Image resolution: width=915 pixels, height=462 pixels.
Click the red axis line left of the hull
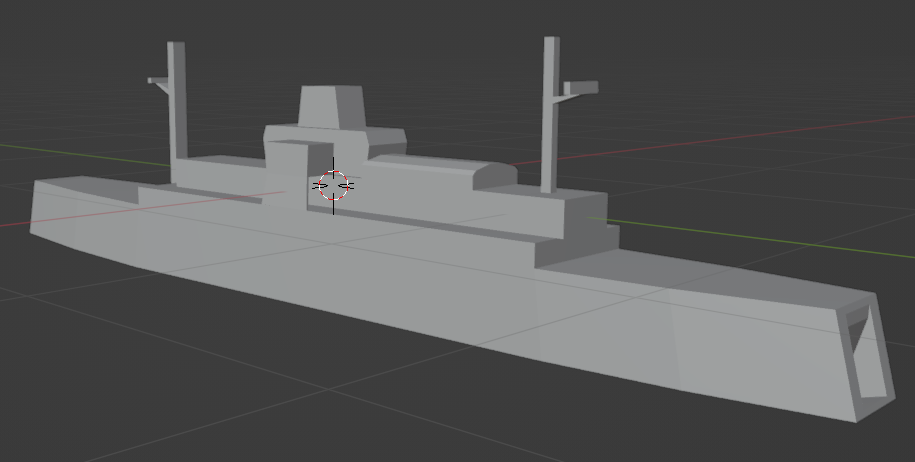15,223
